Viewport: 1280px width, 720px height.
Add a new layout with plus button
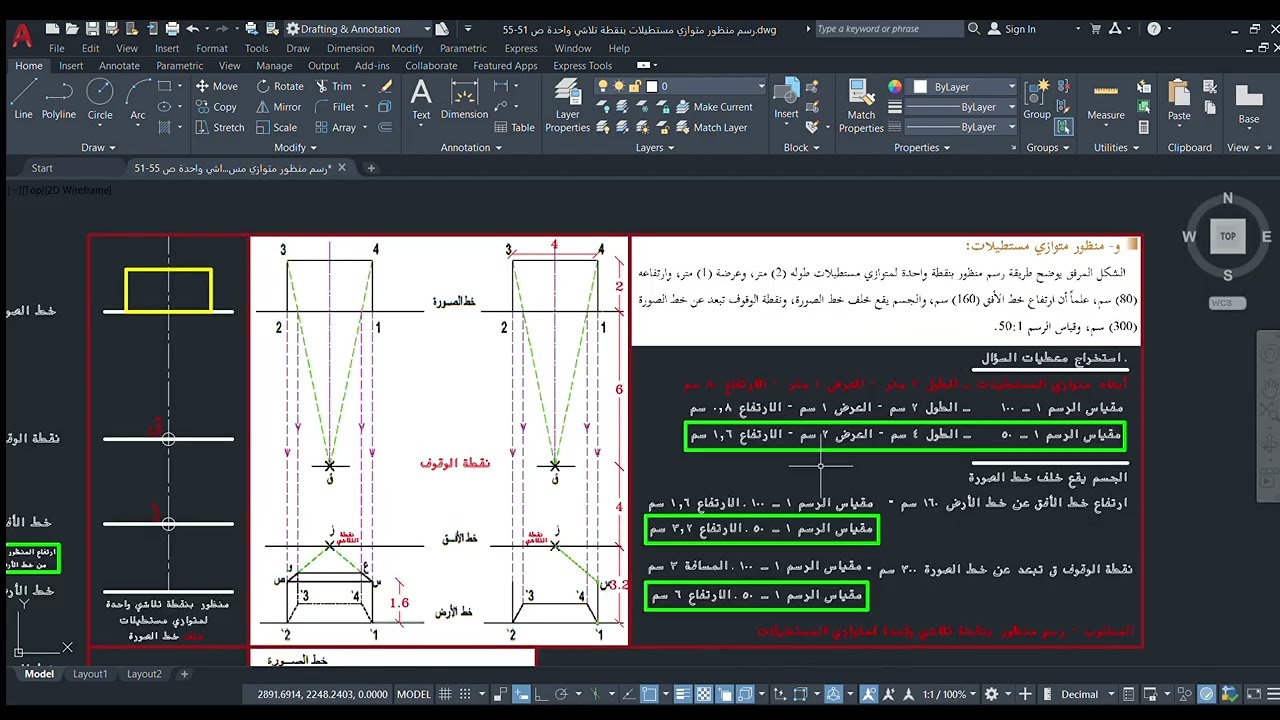[184, 674]
